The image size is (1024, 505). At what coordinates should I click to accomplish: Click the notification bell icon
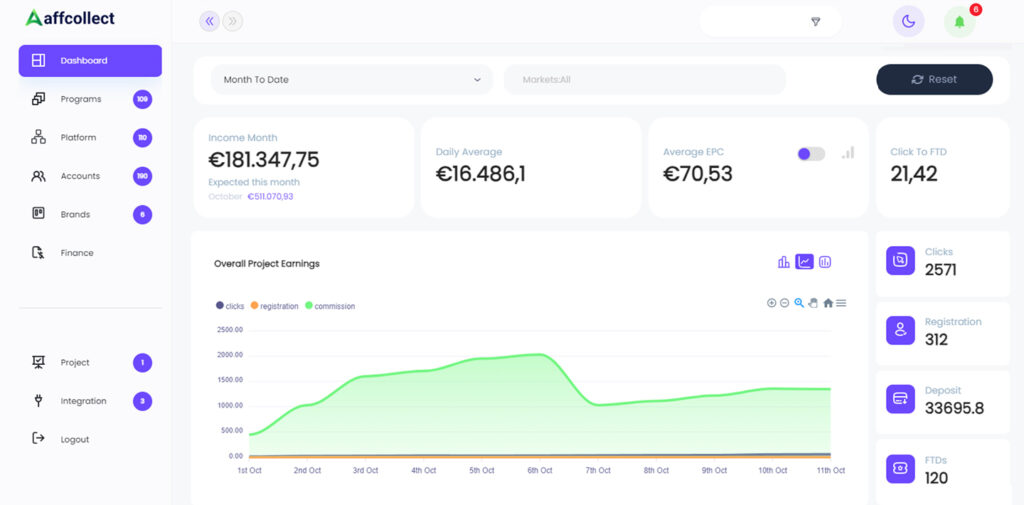[959, 22]
